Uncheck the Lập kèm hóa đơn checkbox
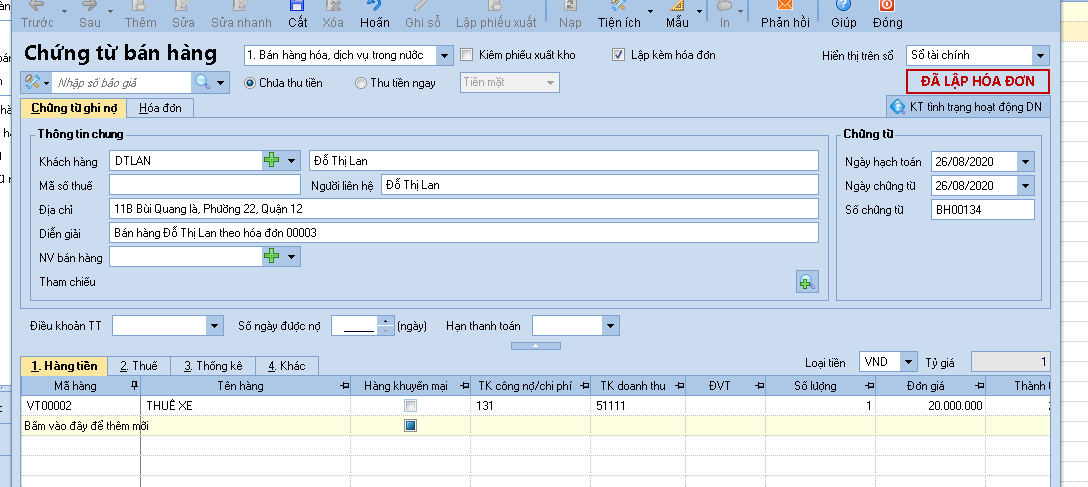This screenshot has width=1088, height=487. pyautogui.click(x=619, y=55)
